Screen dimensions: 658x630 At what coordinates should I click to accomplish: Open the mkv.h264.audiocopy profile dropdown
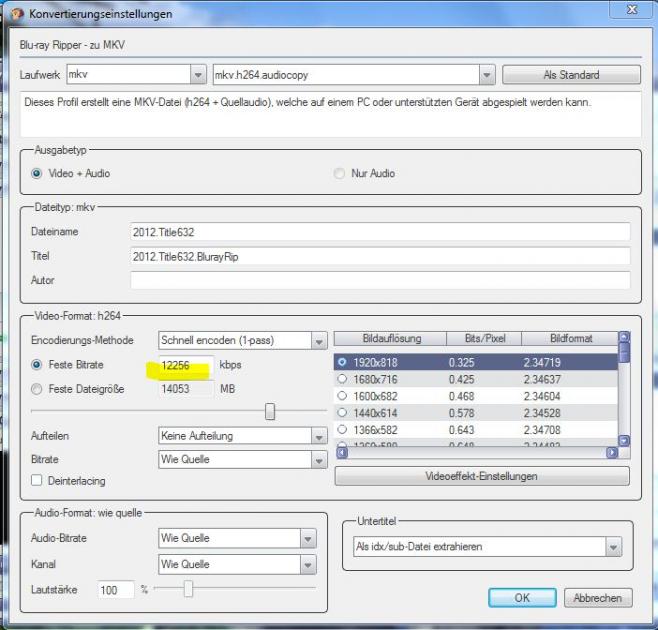[x=486, y=75]
